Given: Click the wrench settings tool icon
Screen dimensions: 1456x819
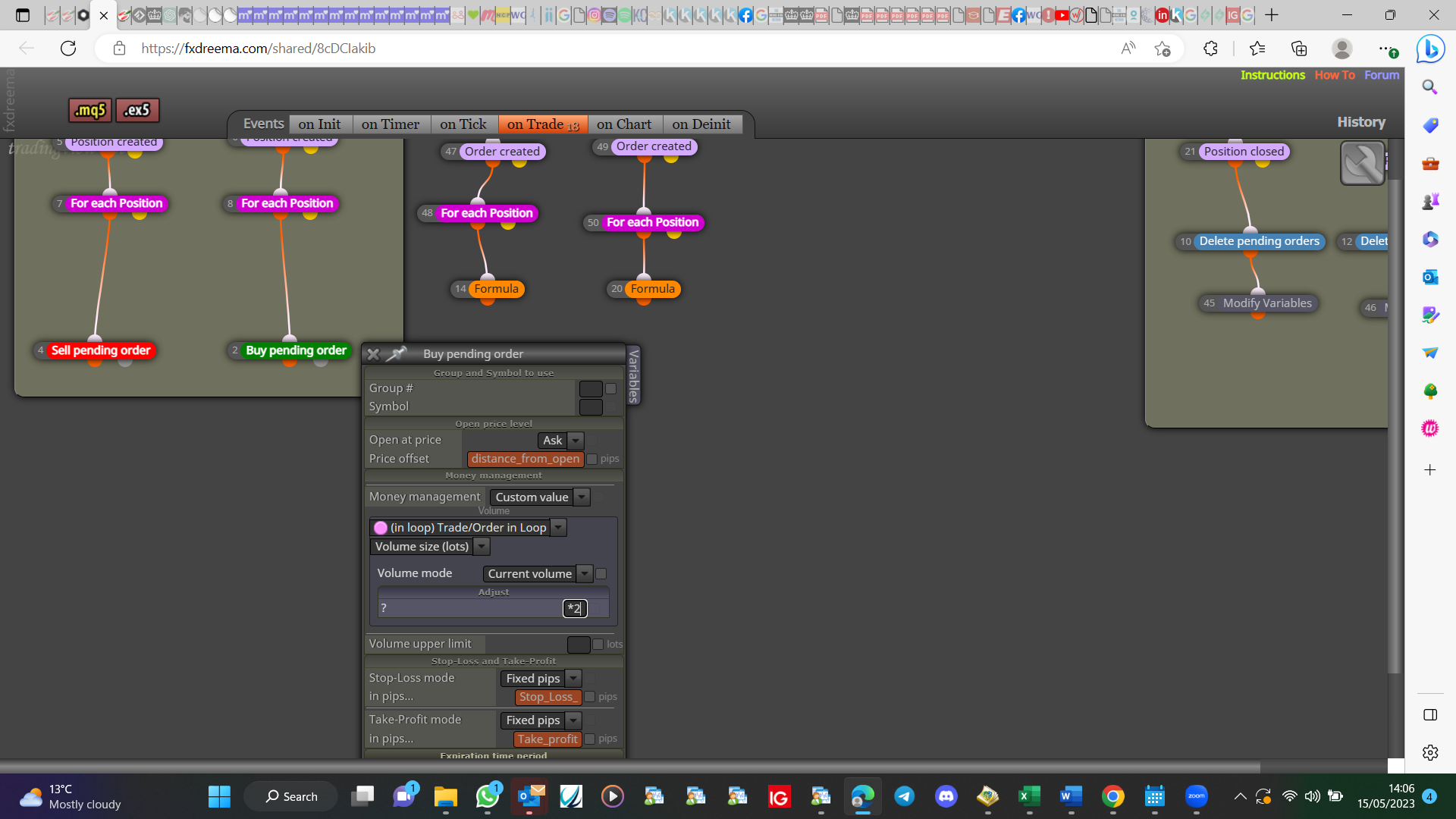Looking at the screenshot, I should pos(1362,163).
